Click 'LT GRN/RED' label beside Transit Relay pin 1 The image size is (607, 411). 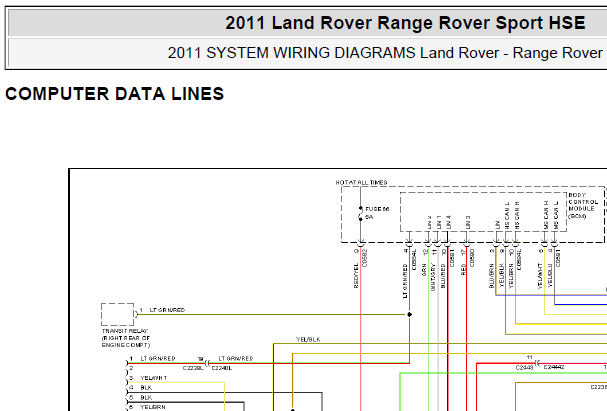tap(167, 310)
